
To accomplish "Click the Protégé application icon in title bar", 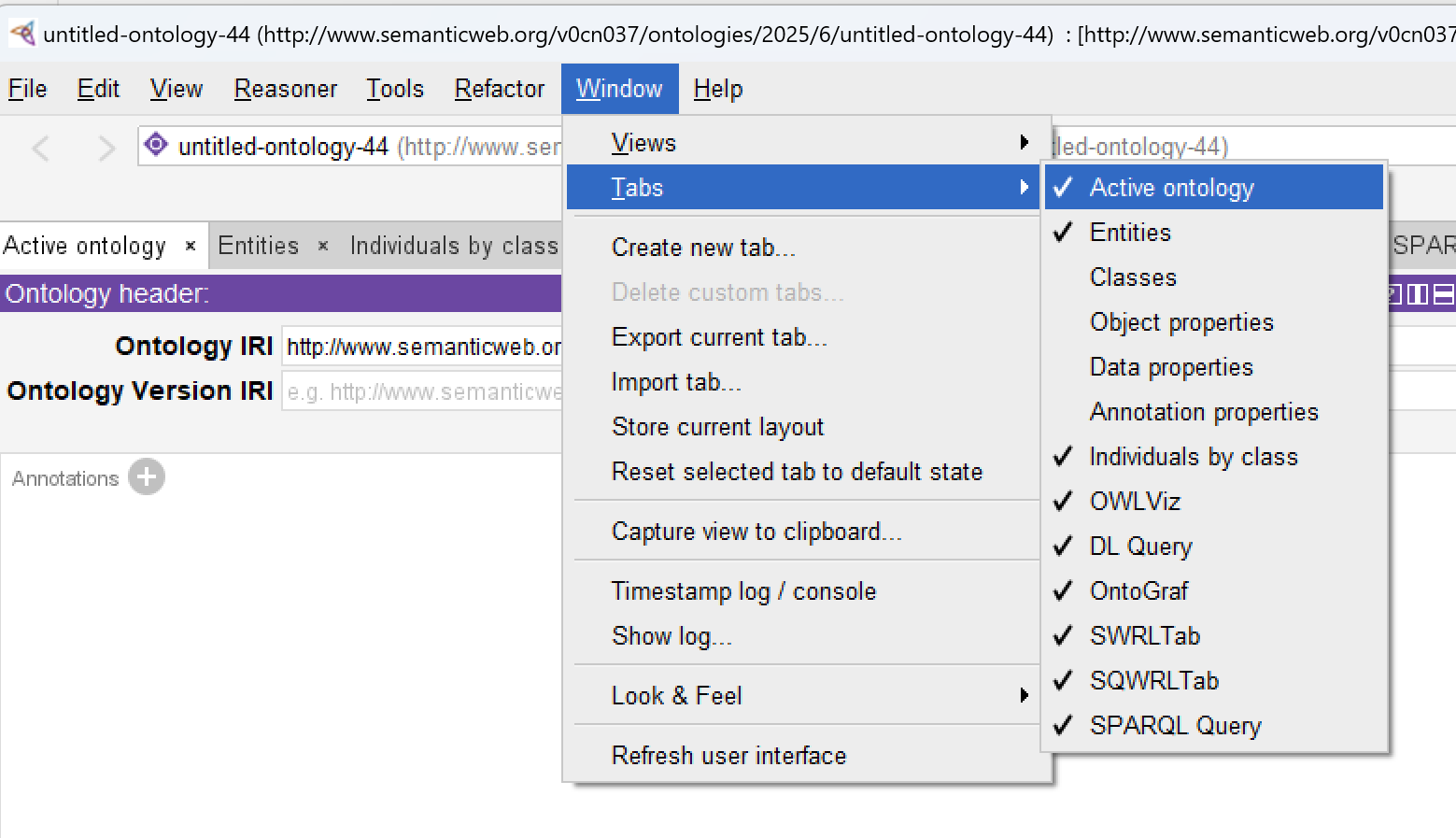I will pos(22,34).
